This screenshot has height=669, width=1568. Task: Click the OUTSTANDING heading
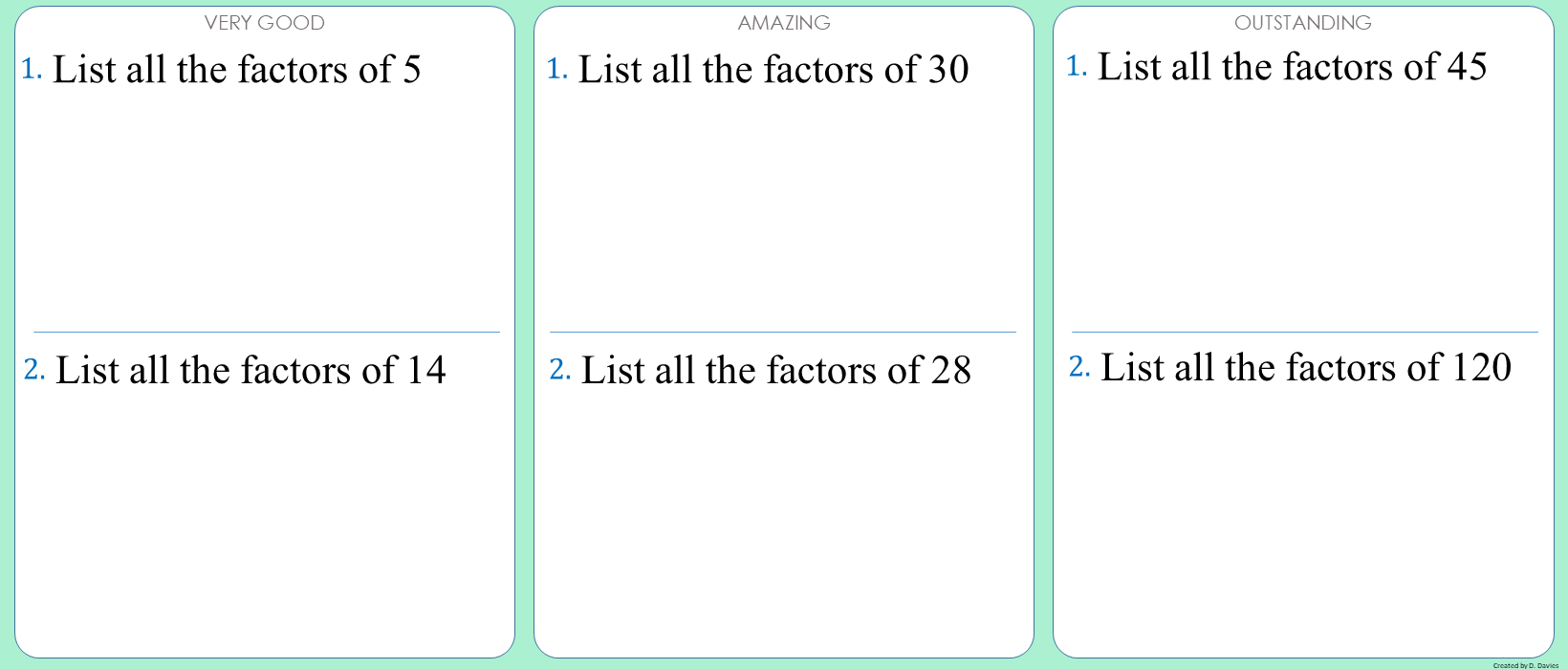coord(1303,23)
